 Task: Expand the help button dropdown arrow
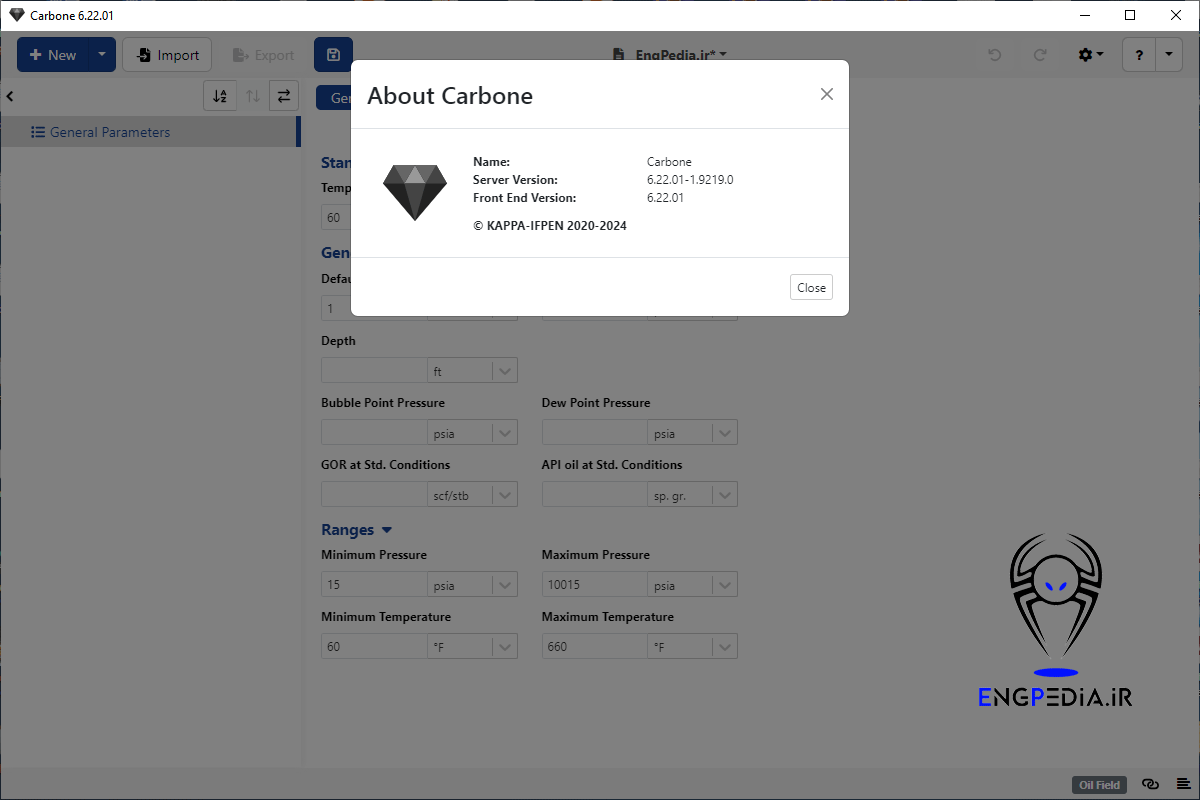tap(1169, 55)
